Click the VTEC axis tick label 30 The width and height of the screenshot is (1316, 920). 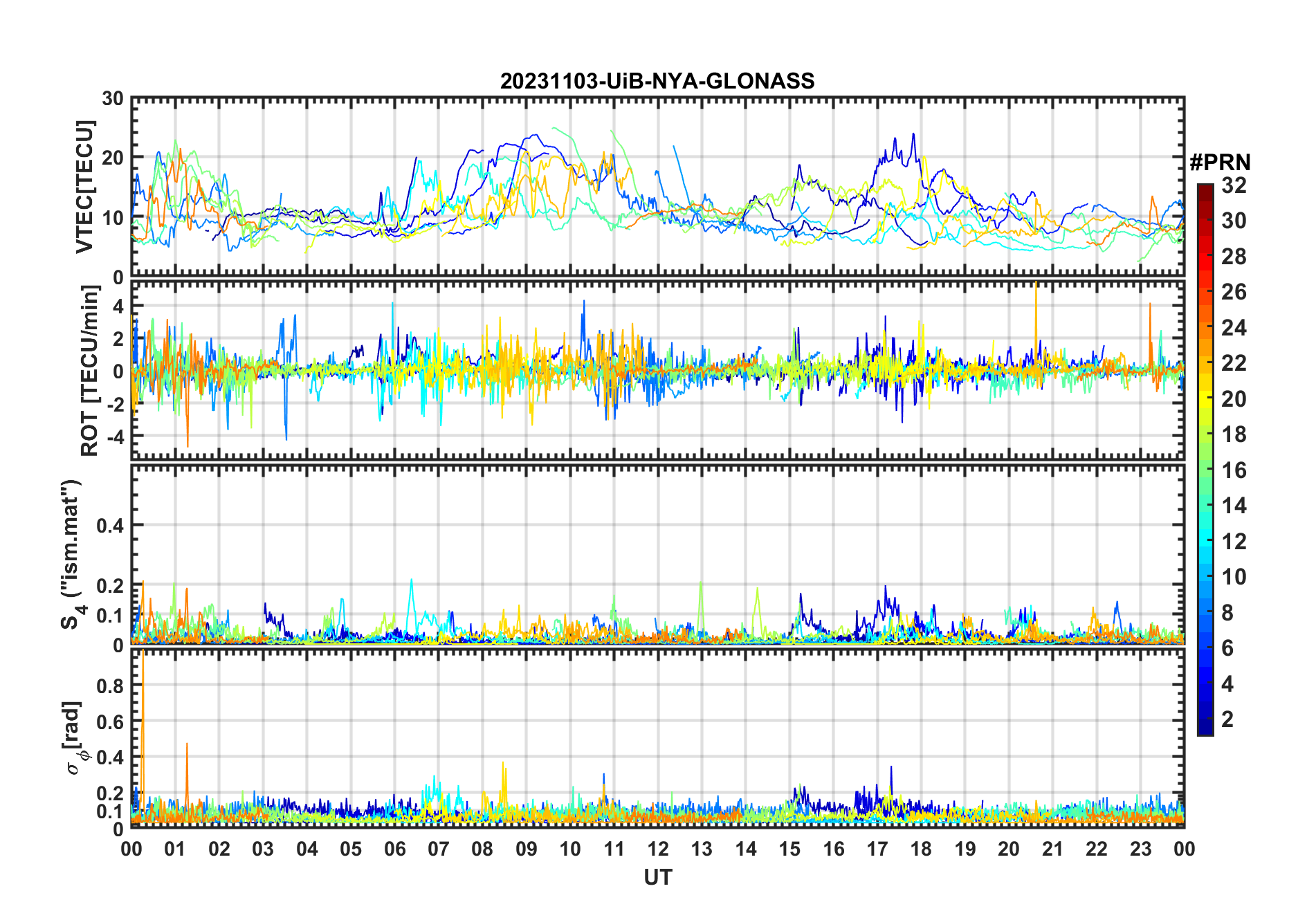[x=113, y=99]
